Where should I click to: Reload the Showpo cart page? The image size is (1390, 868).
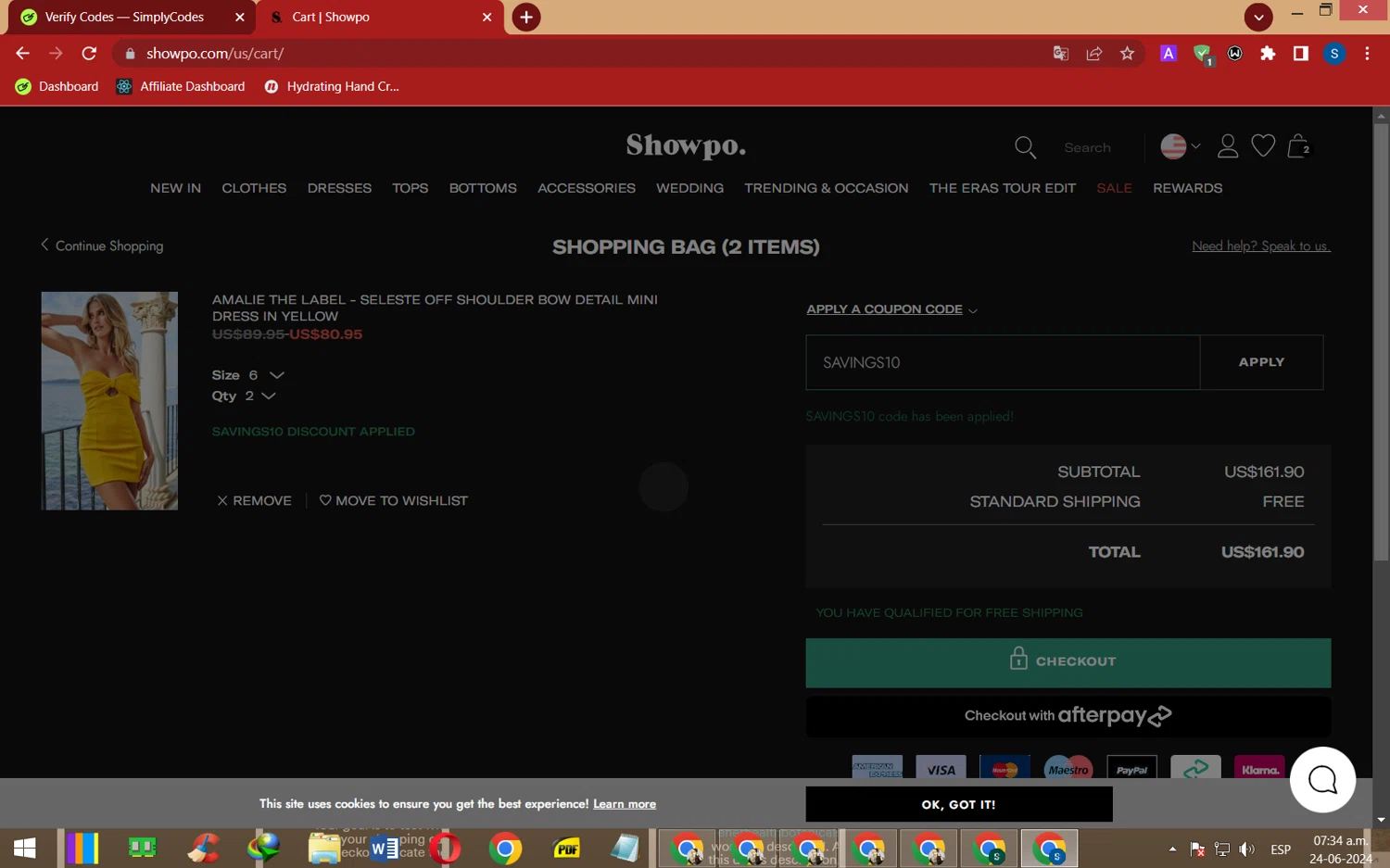tap(89, 54)
